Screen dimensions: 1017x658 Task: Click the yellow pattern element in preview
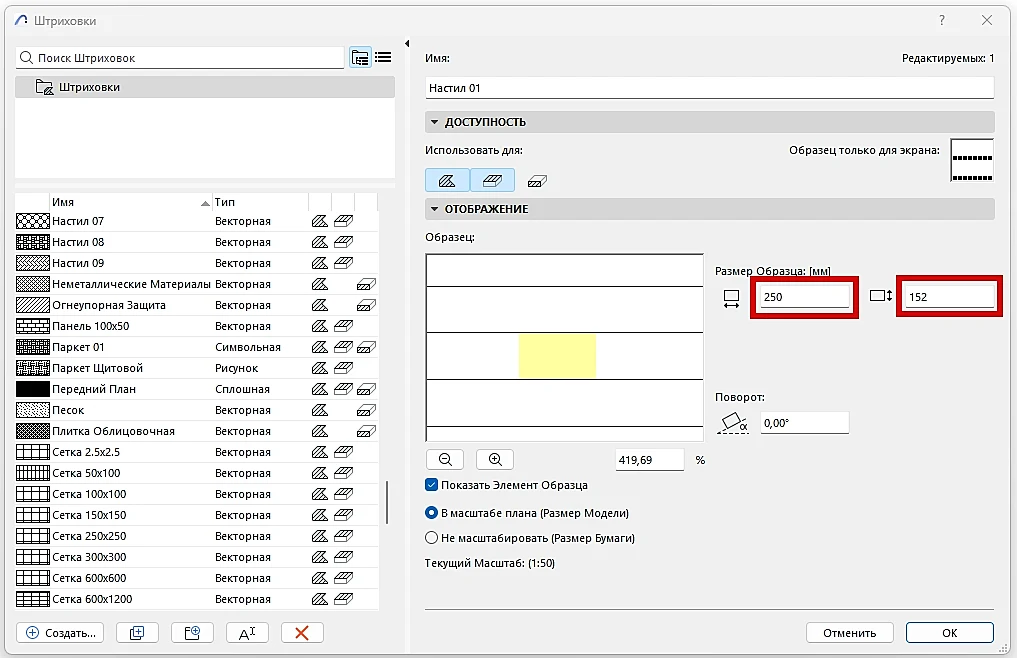pos(557,356)
